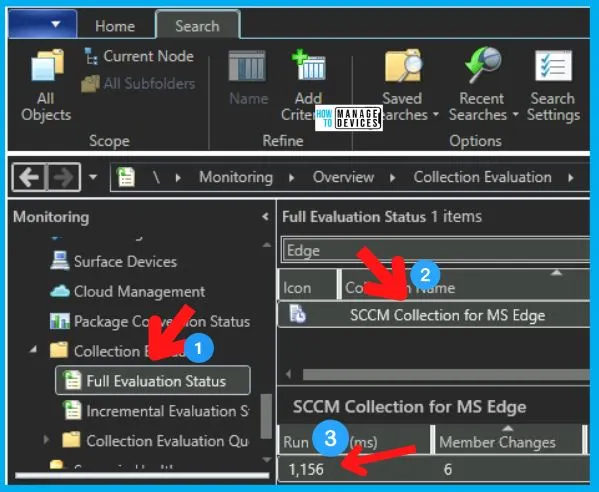Collapse the Monitoring navigation pane arrow
Viewport: 599px width, 492px height.
coord(266,217)
